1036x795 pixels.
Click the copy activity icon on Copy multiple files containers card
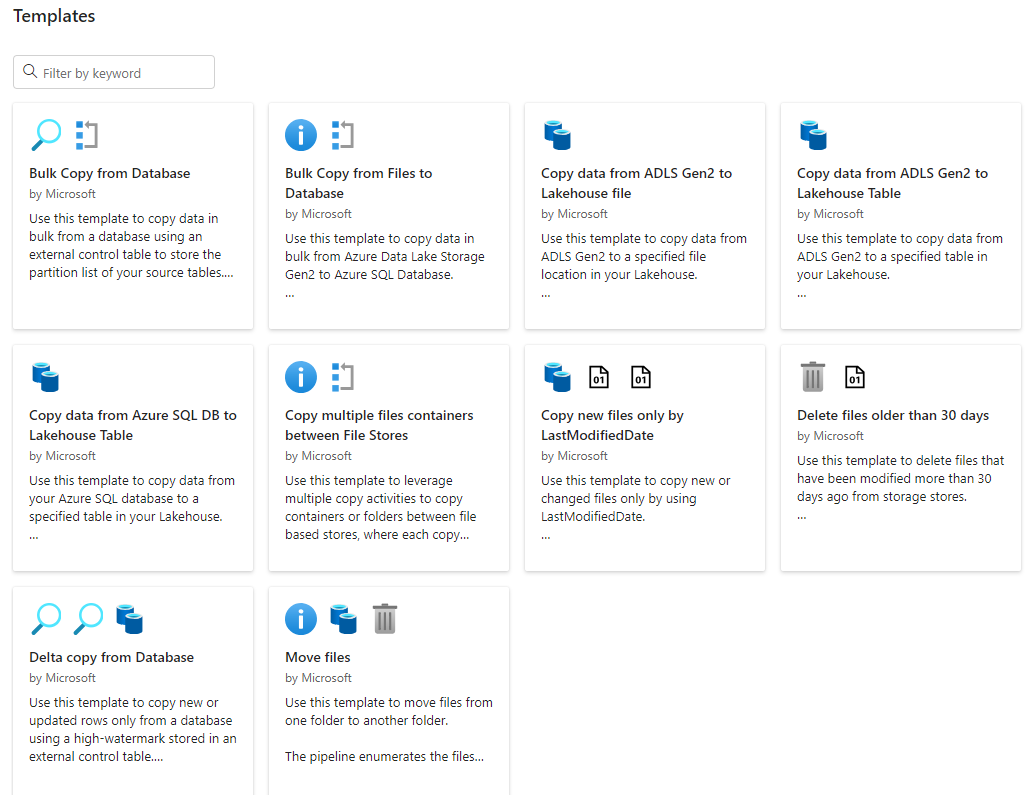pos(342,377)
